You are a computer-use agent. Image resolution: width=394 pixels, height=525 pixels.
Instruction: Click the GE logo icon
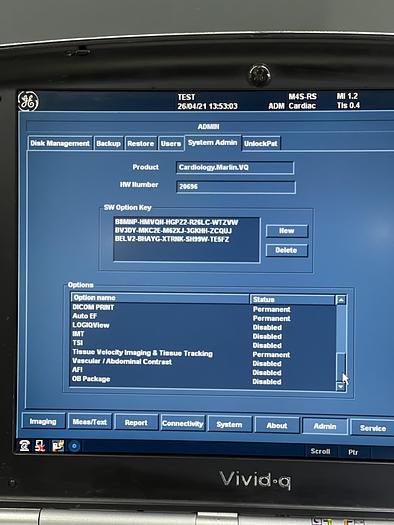(28, 101)
